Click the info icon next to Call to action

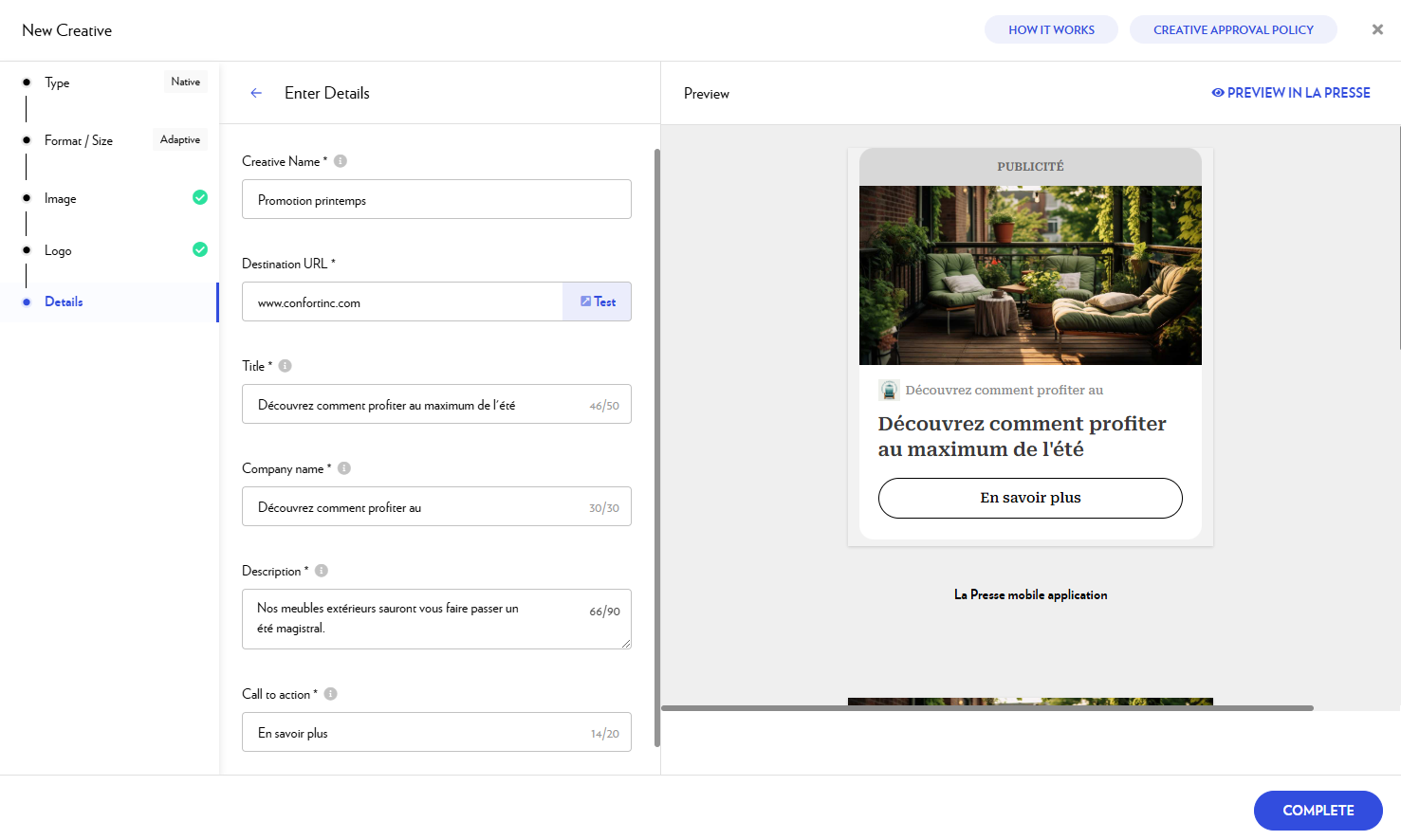click(x=331, y=694)
